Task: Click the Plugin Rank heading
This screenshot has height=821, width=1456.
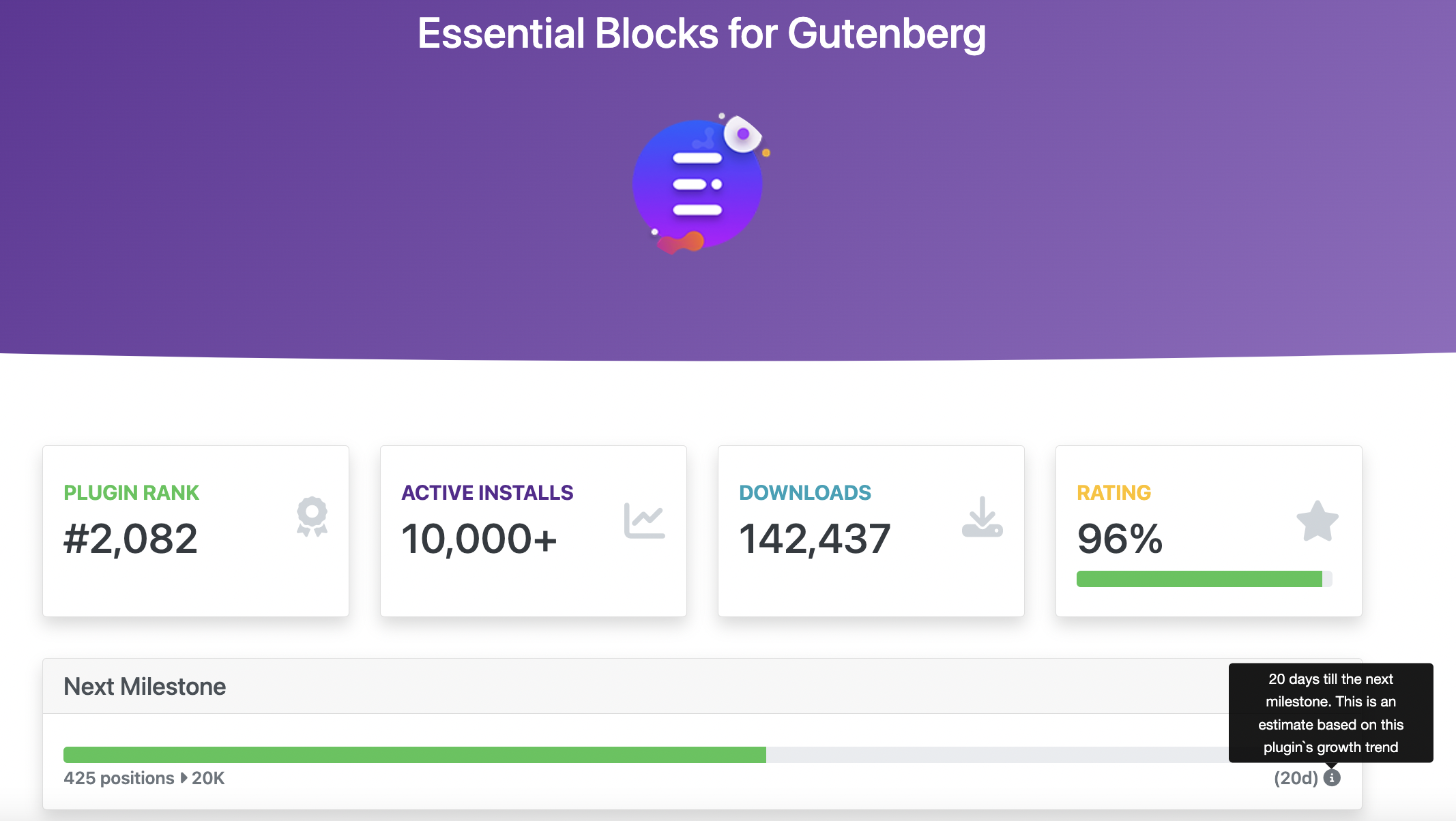Action: click(x=131, y=492)
